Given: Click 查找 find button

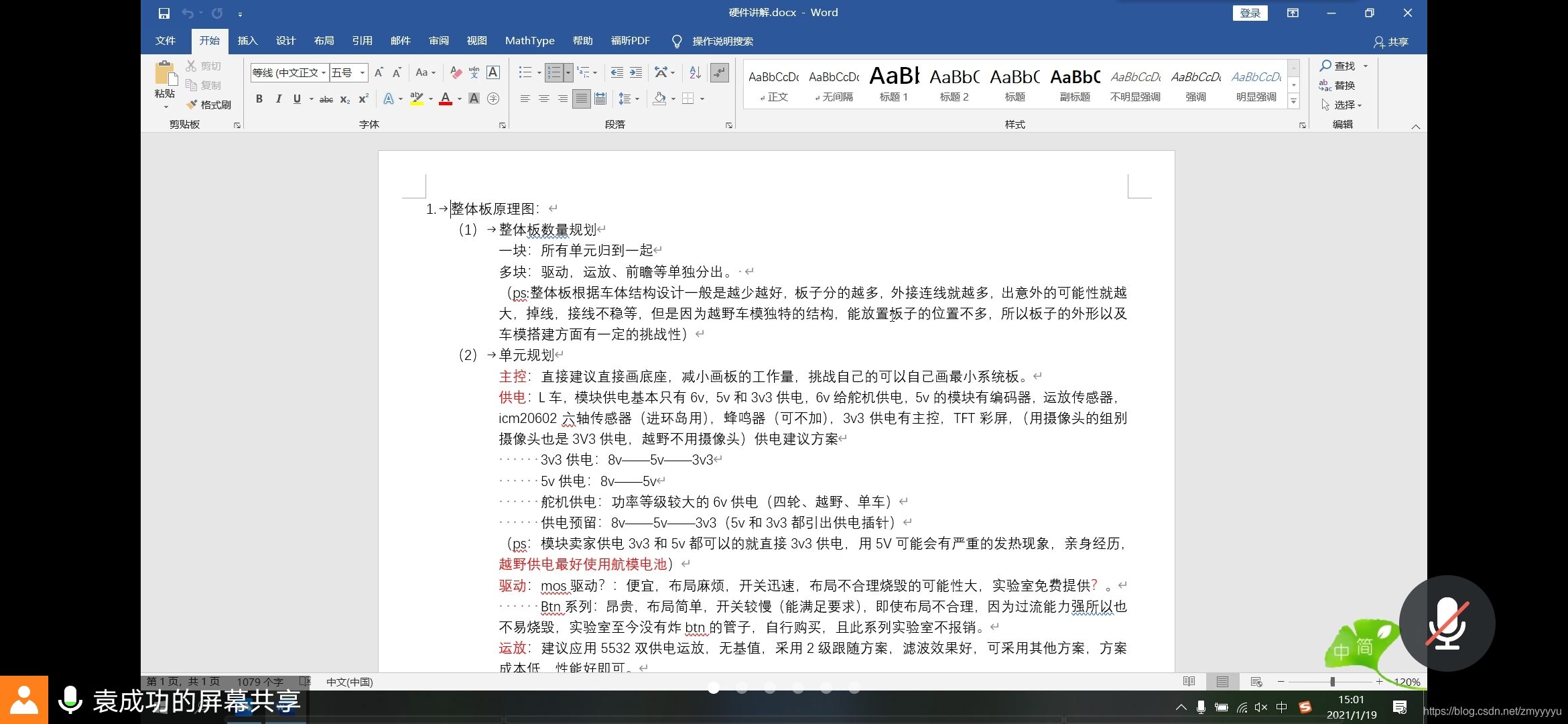Looking at the screenshot, I should [x=1337, y=66].
